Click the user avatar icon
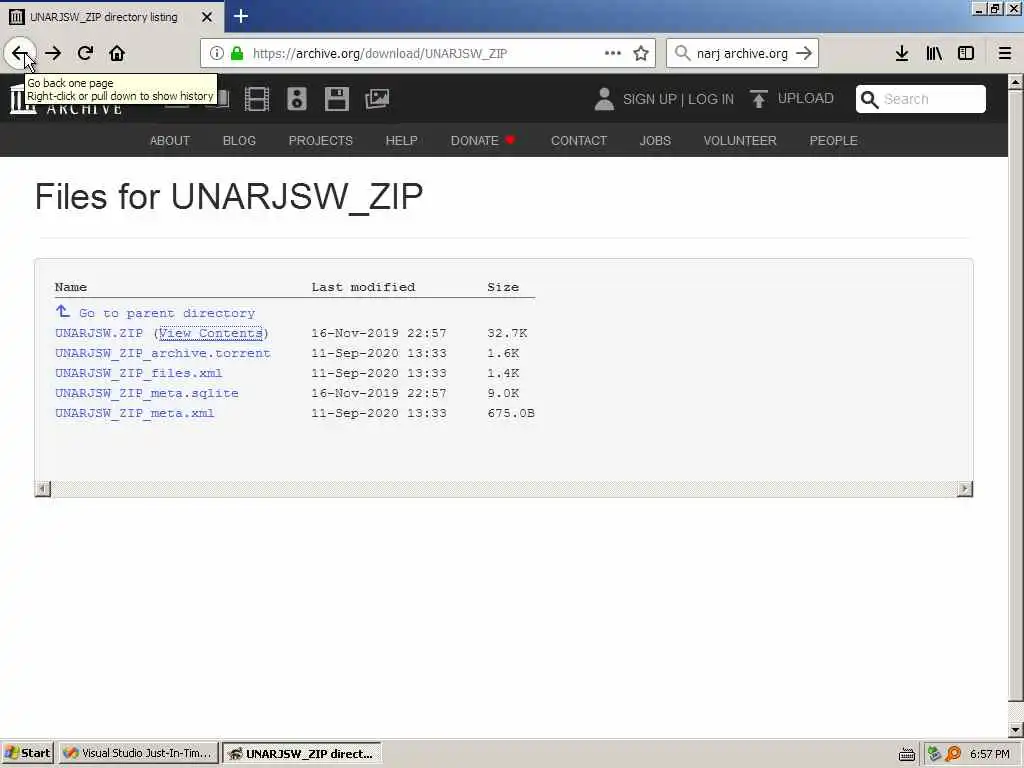 pyautogui.click(x=604, y=99)
